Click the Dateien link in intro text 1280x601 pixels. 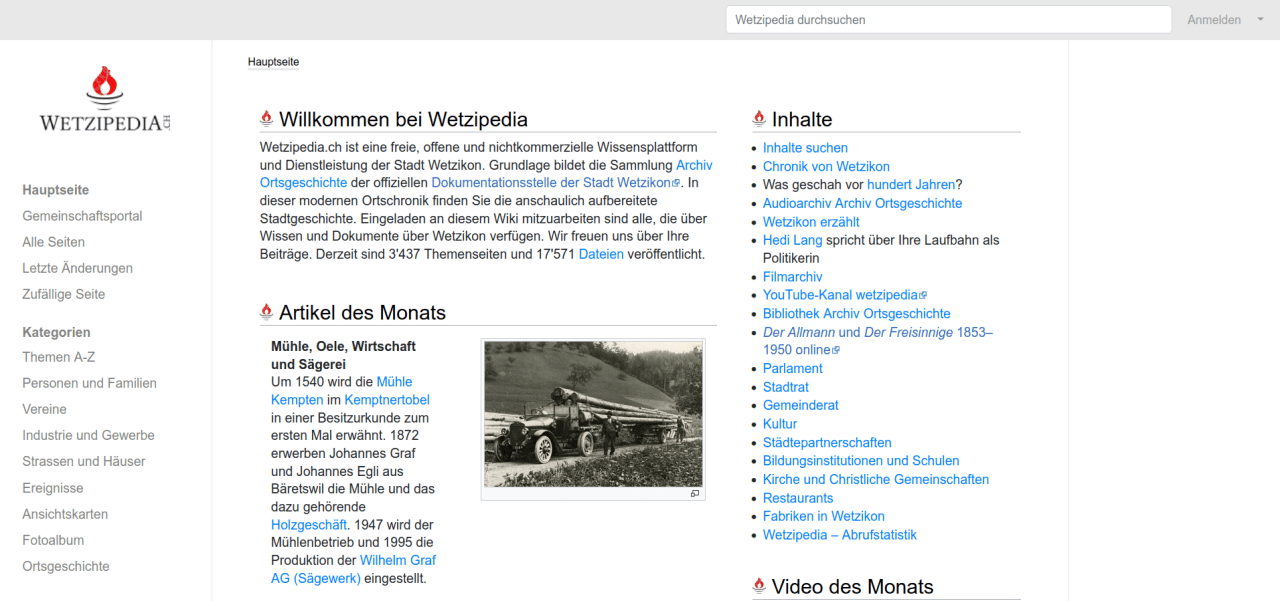coord(601,254)
